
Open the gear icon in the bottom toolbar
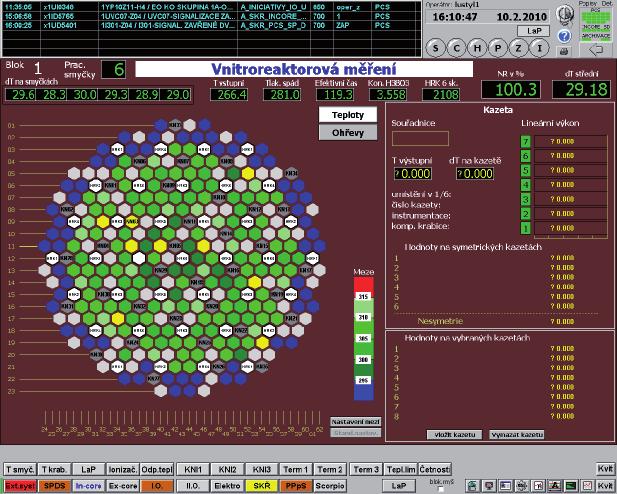click(x=523, y=486)
